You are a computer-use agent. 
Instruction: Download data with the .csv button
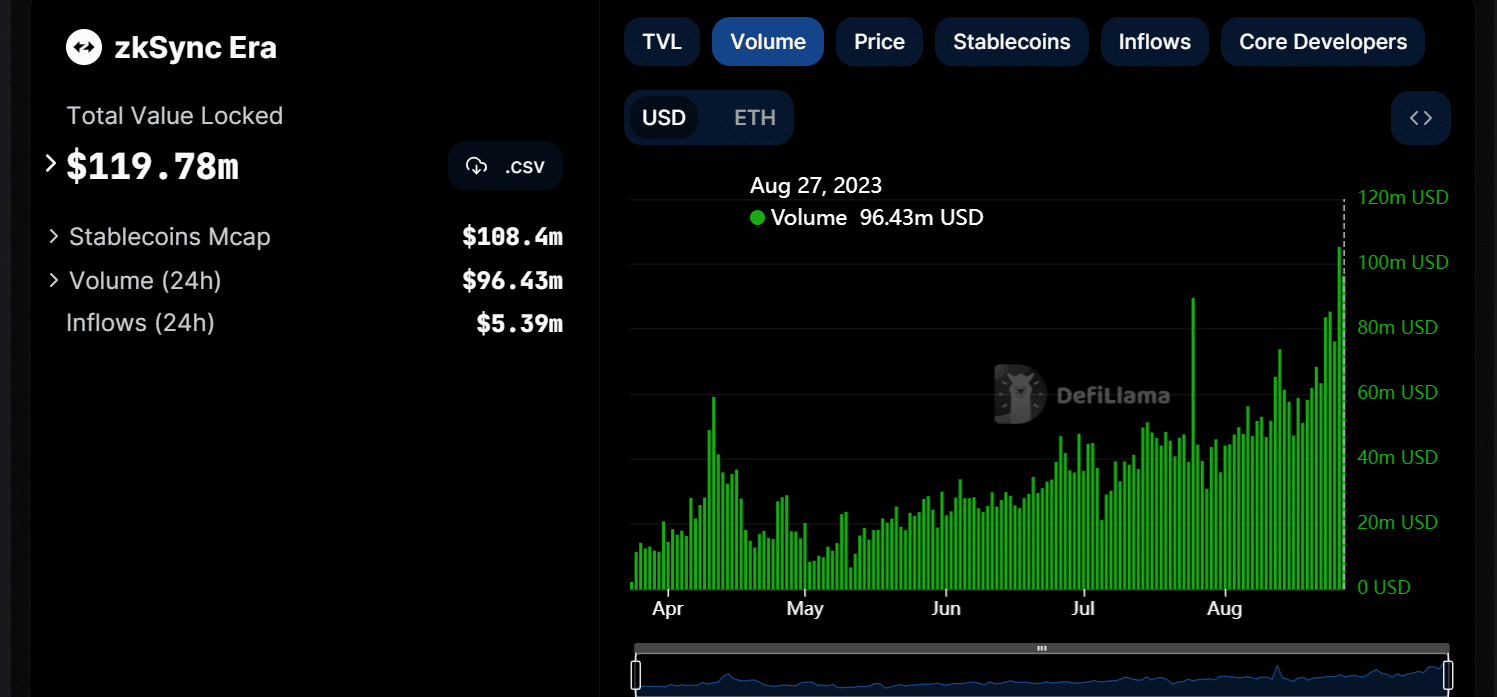tap(505, 166)
